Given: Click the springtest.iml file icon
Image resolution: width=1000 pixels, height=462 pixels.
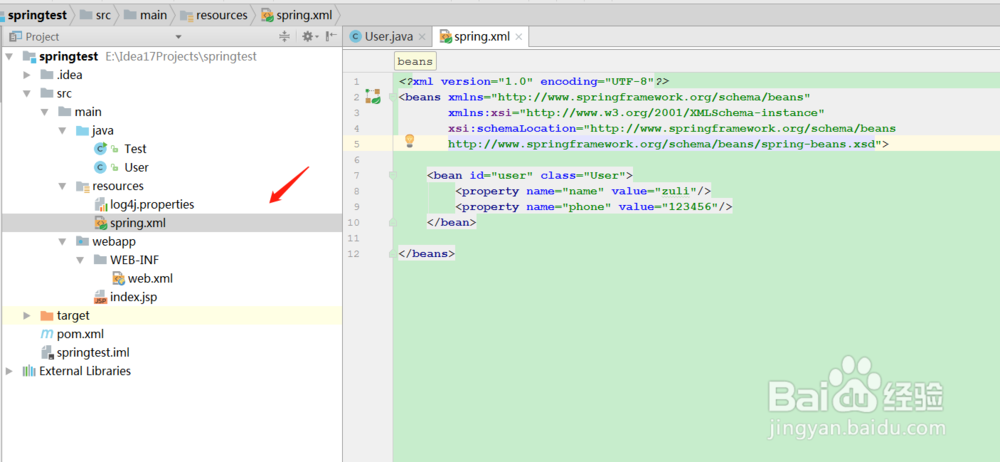Looking at the screenshot, I should pos(47,352).
